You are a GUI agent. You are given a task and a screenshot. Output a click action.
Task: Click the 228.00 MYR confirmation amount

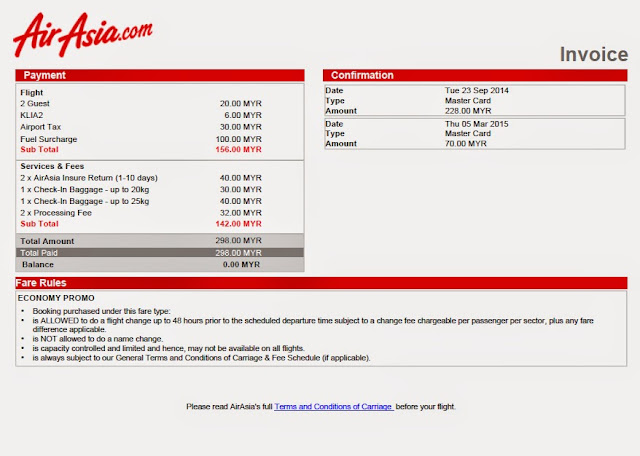468,111
